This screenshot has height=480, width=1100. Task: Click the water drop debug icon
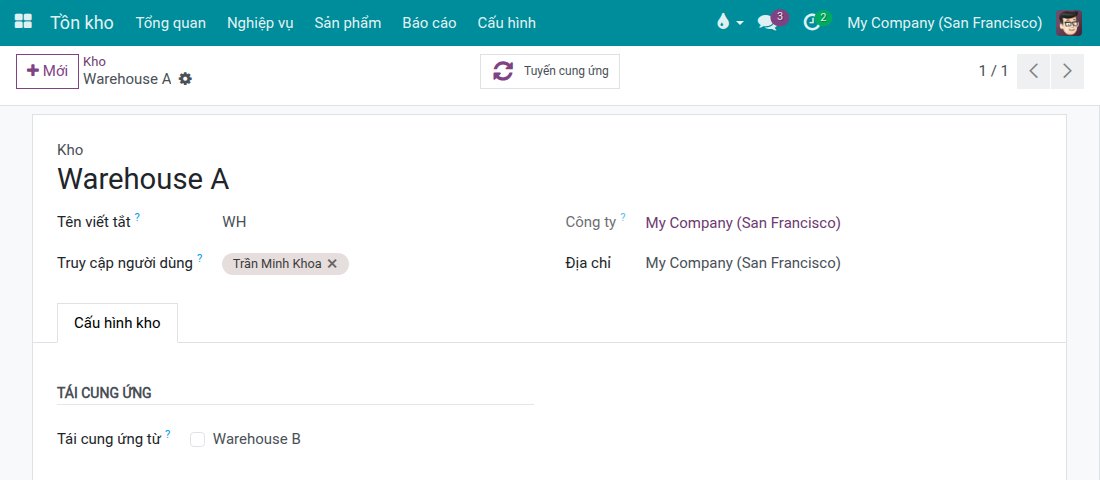tap(723, 22)
